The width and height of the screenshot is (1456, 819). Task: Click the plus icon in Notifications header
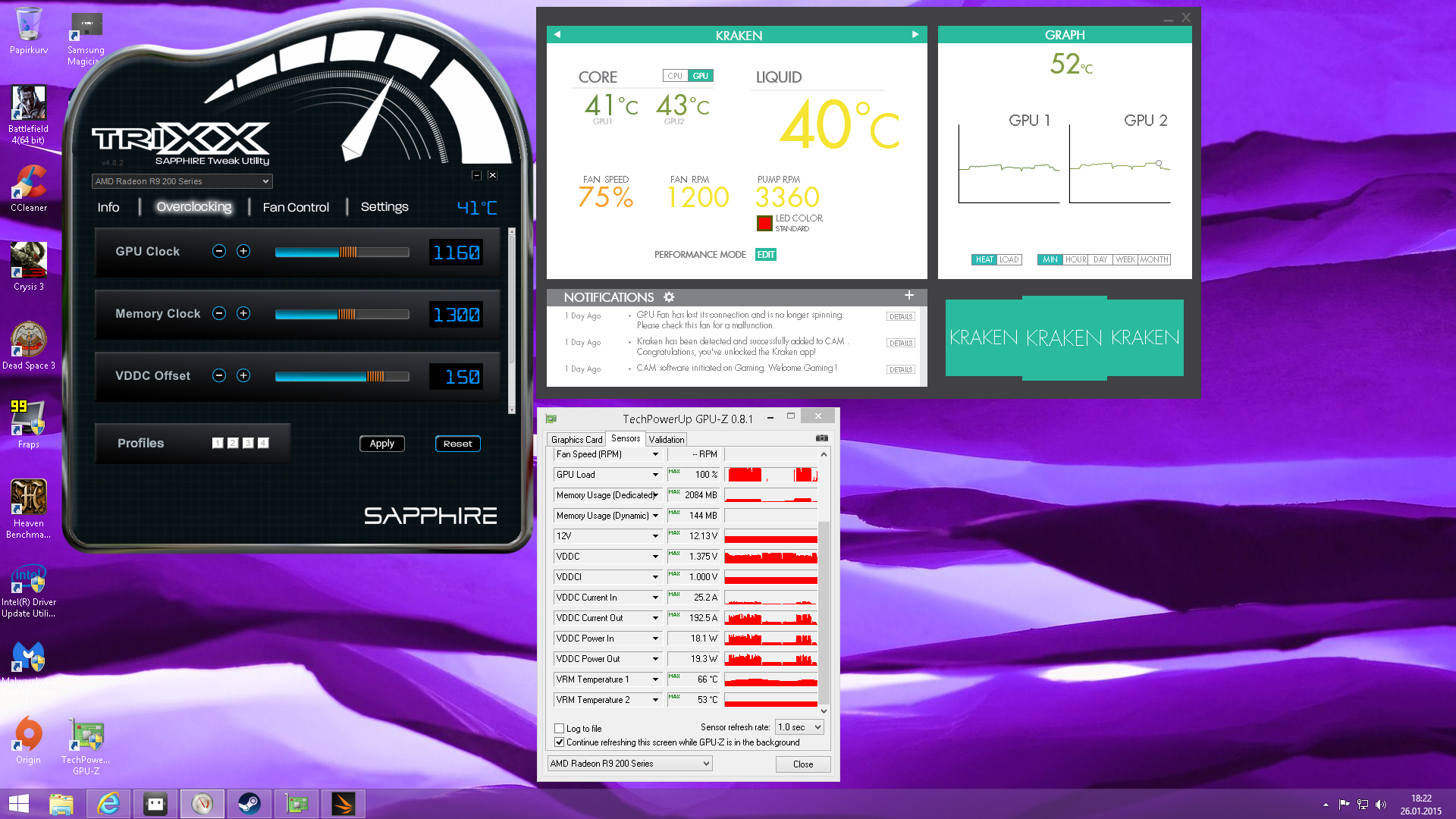(x=909, y=295)
